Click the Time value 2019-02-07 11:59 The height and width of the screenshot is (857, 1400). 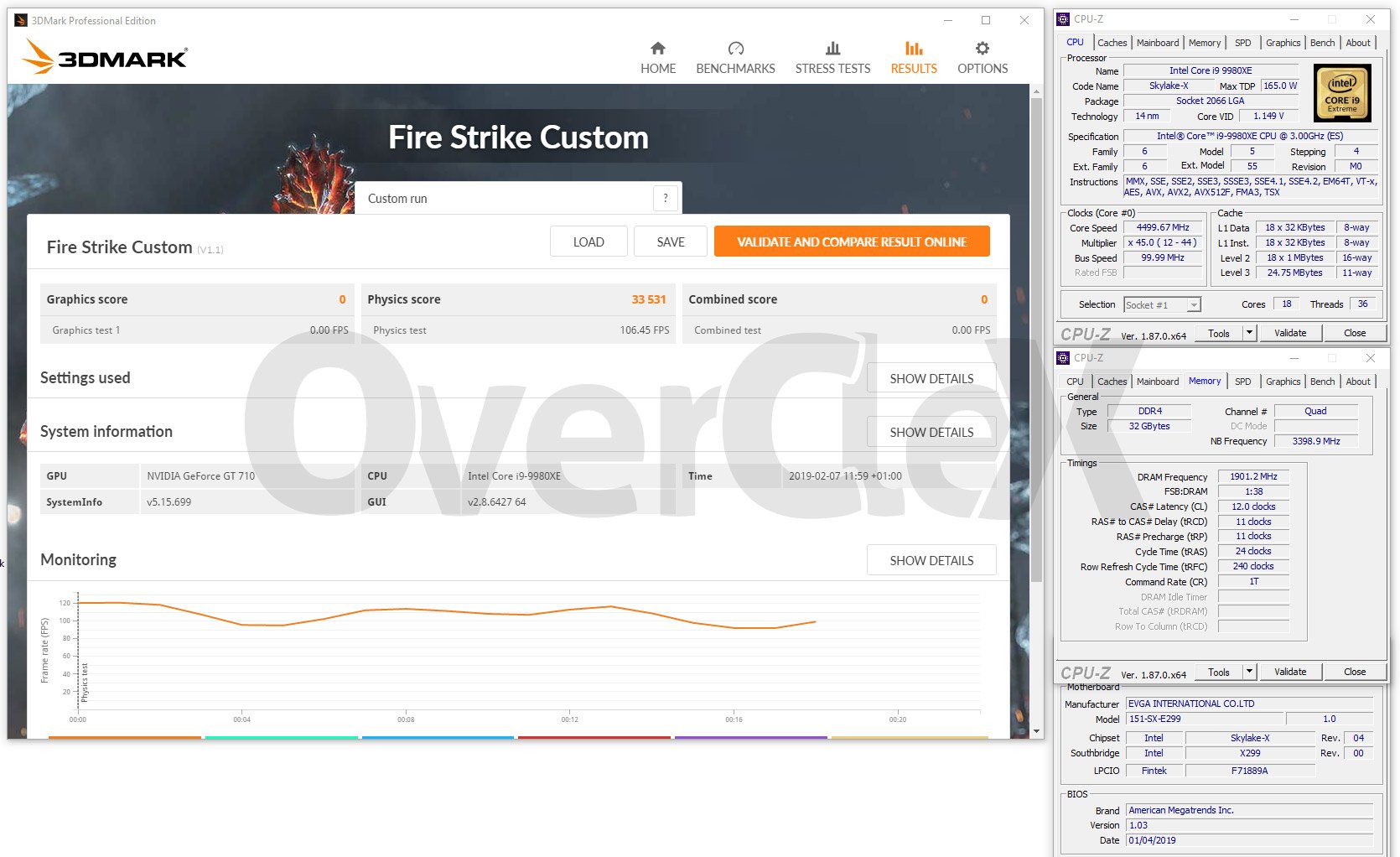(845, 476)
